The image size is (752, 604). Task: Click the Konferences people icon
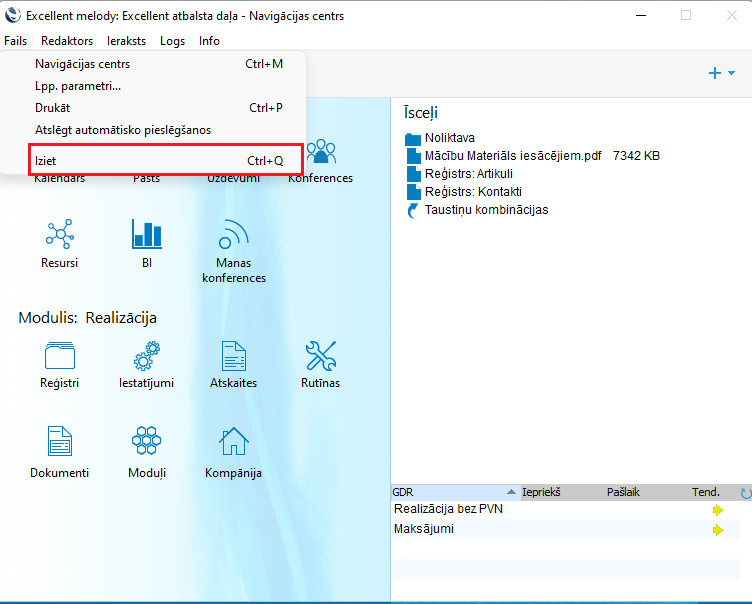coord(321,154)
